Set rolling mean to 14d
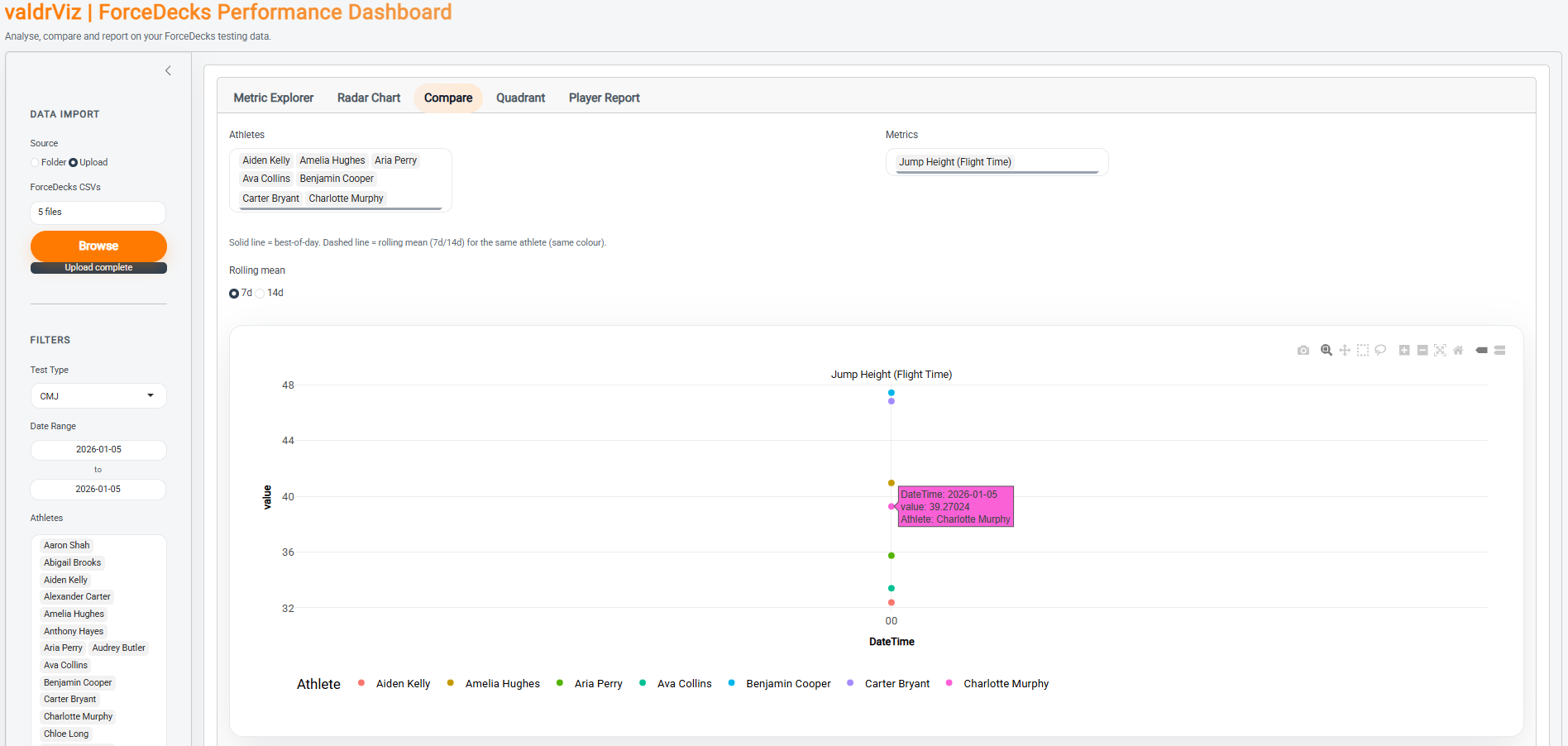Screen dimensions: 1568x746 click(260, 294)
